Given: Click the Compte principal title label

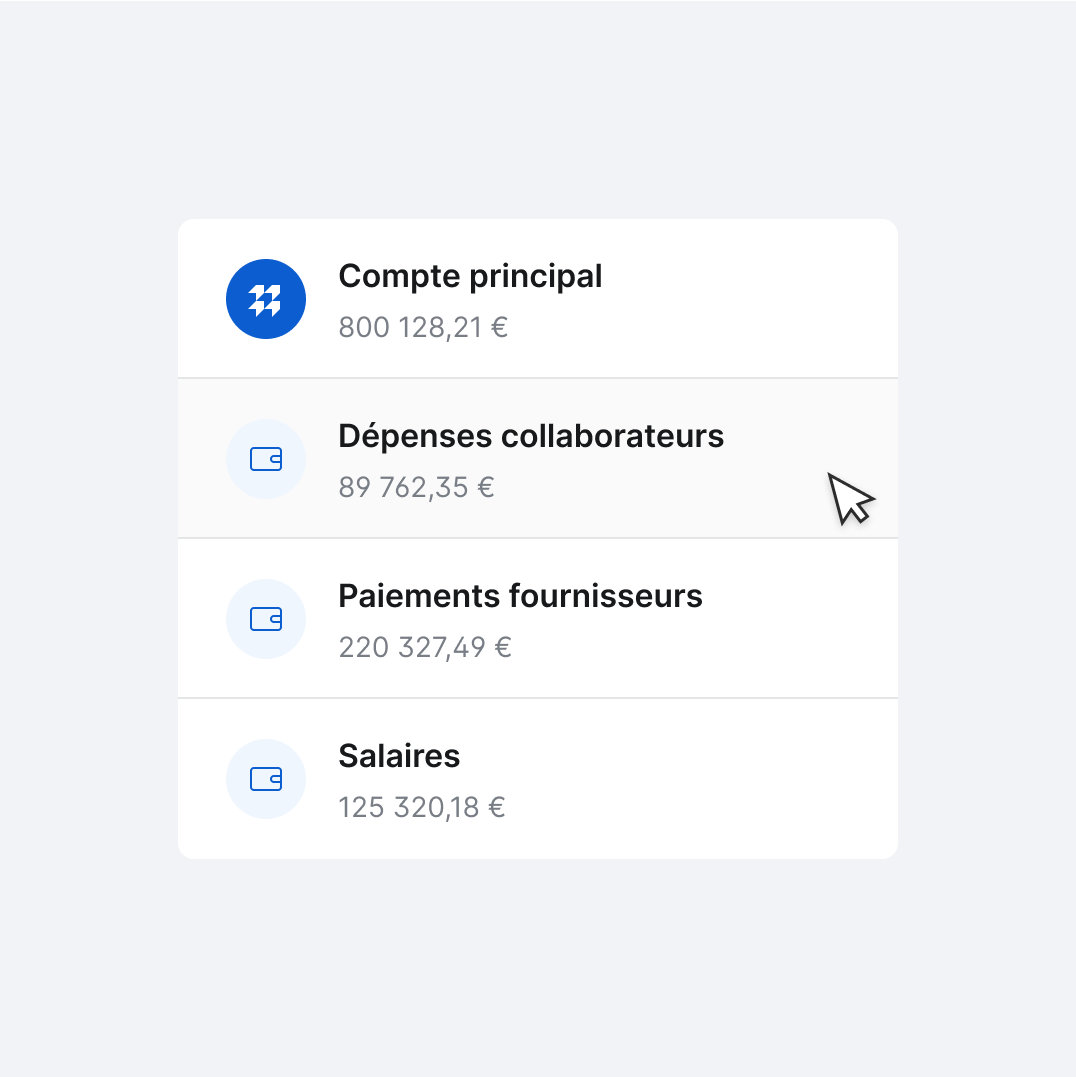Looking at the screenshot, I should coord(470,275).
